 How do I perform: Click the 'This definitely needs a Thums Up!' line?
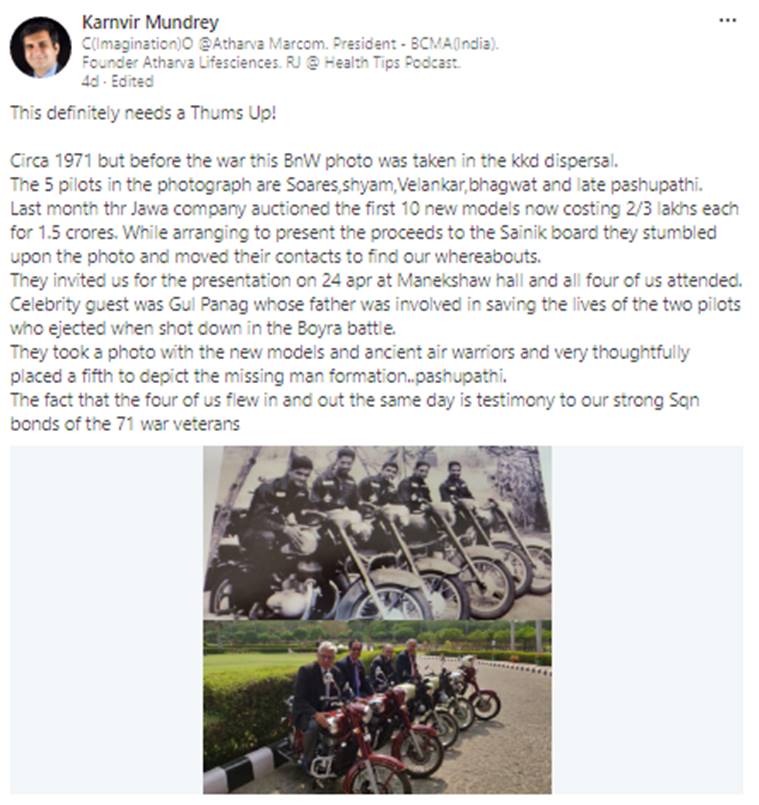coord(143,113)
